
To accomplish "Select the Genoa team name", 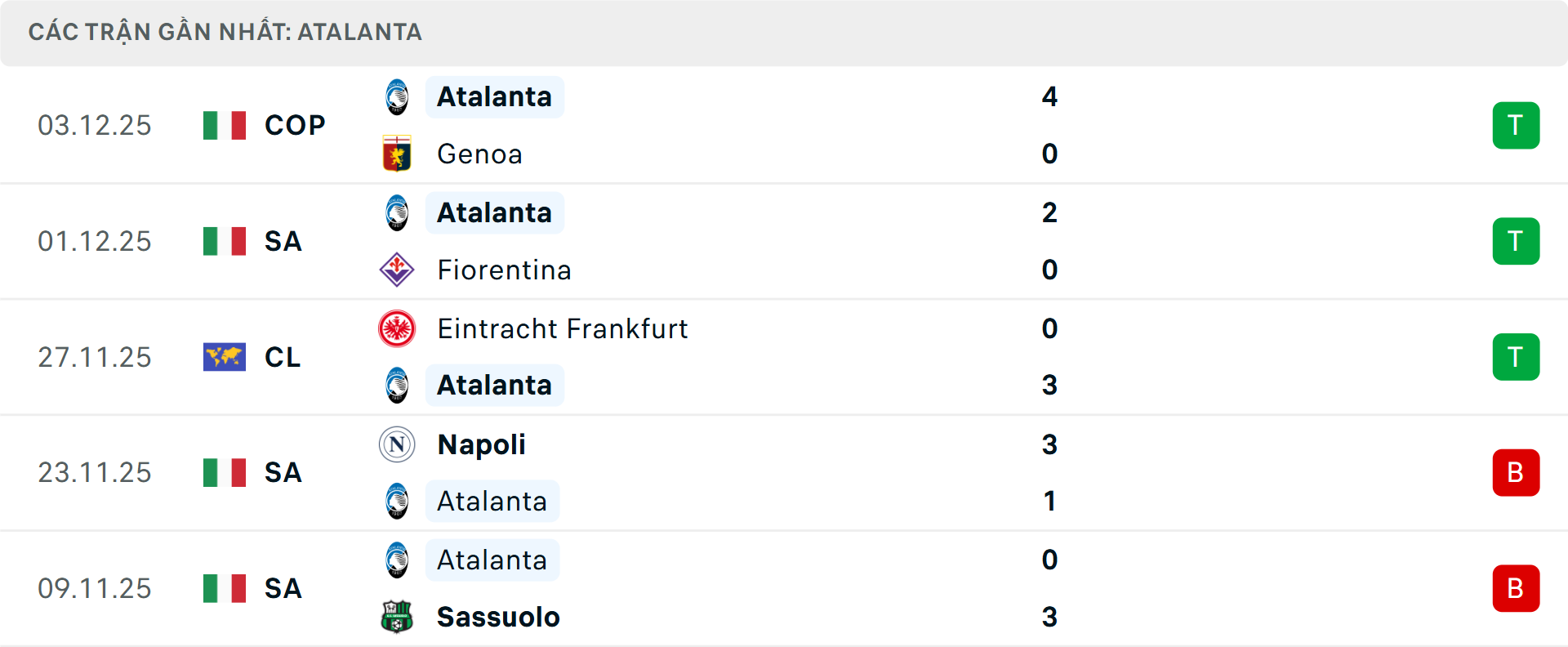I will pos(479,154).
